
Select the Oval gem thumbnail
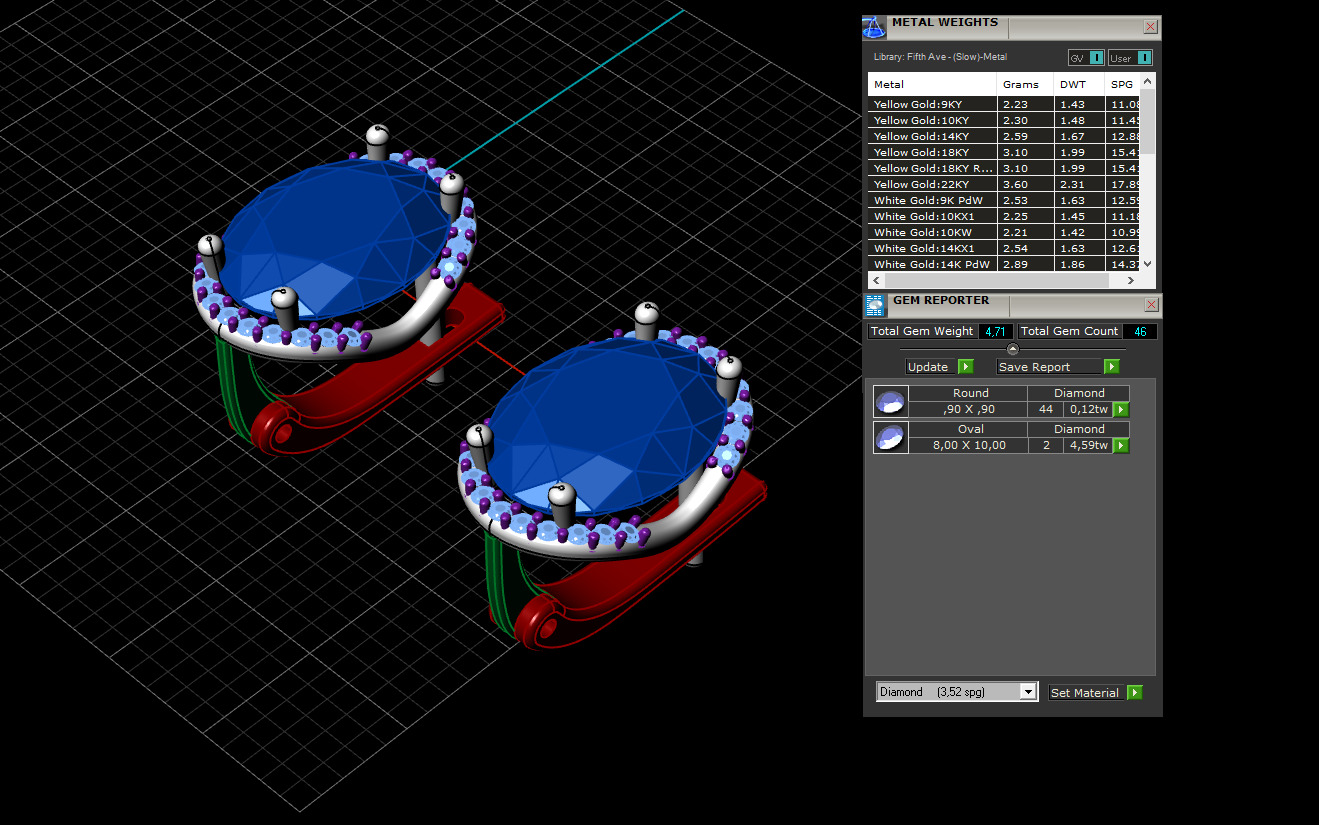pyautogui.click(x=890, y=438)
